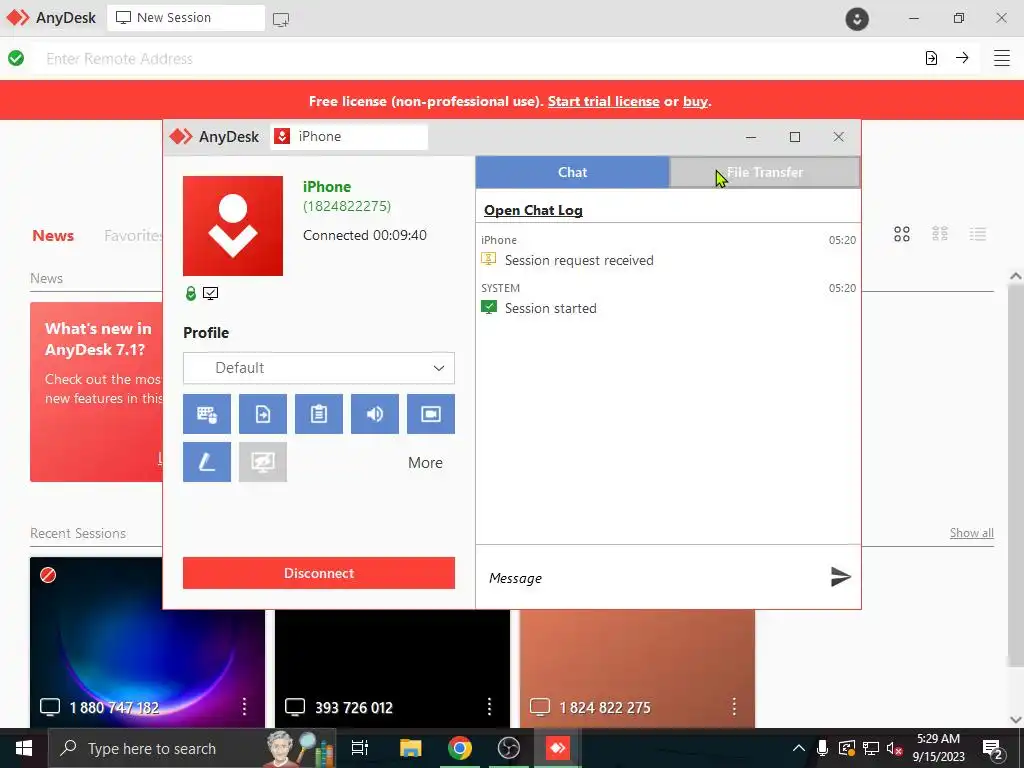Viewport: 1024px width, 768px height.
Task: Click the muted volume tray icon
Action: (895, 748)
